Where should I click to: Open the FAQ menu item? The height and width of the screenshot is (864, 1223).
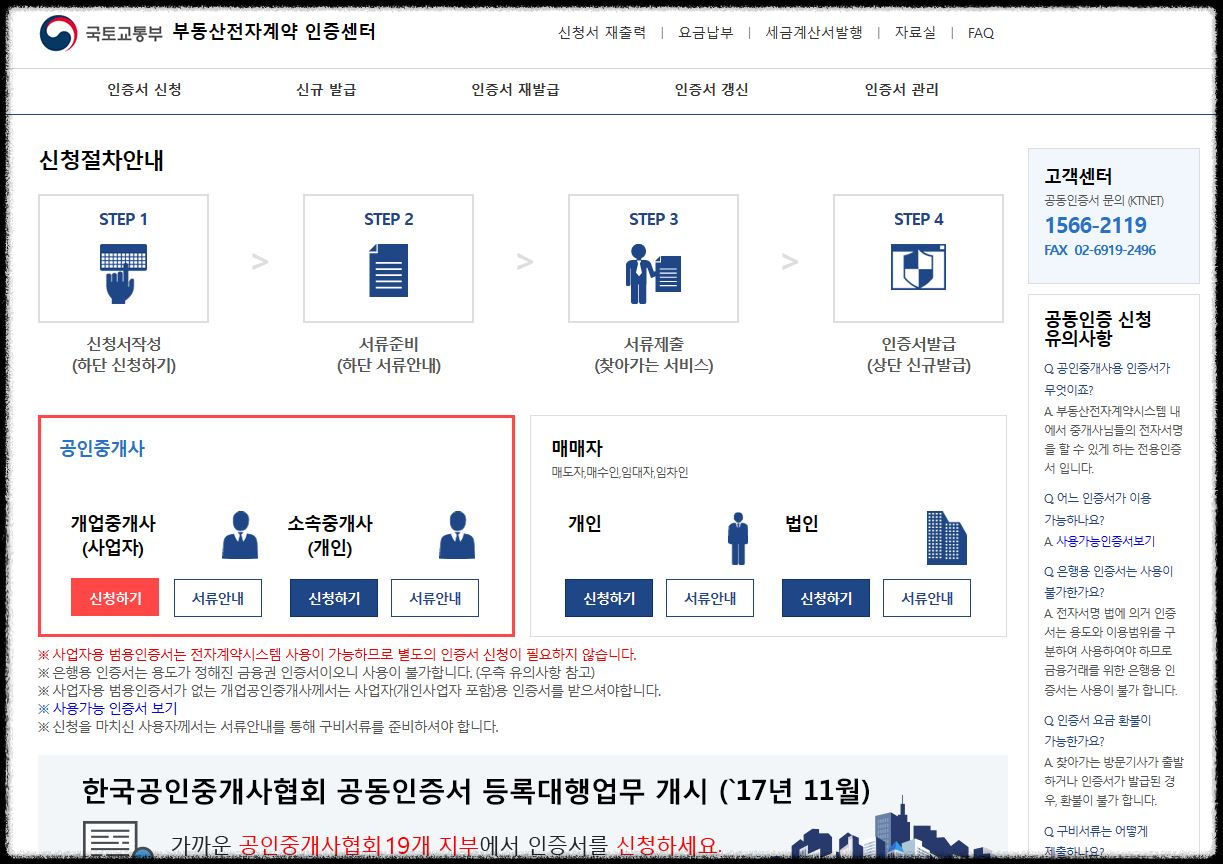(x=977, y=33)
